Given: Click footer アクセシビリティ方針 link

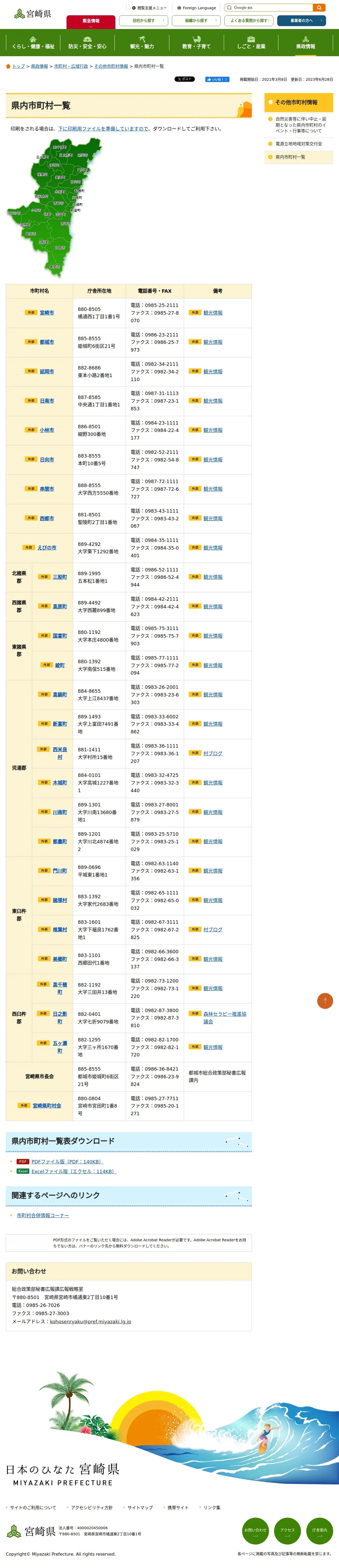Looking at the screenshot, I should coord(92,1508).
